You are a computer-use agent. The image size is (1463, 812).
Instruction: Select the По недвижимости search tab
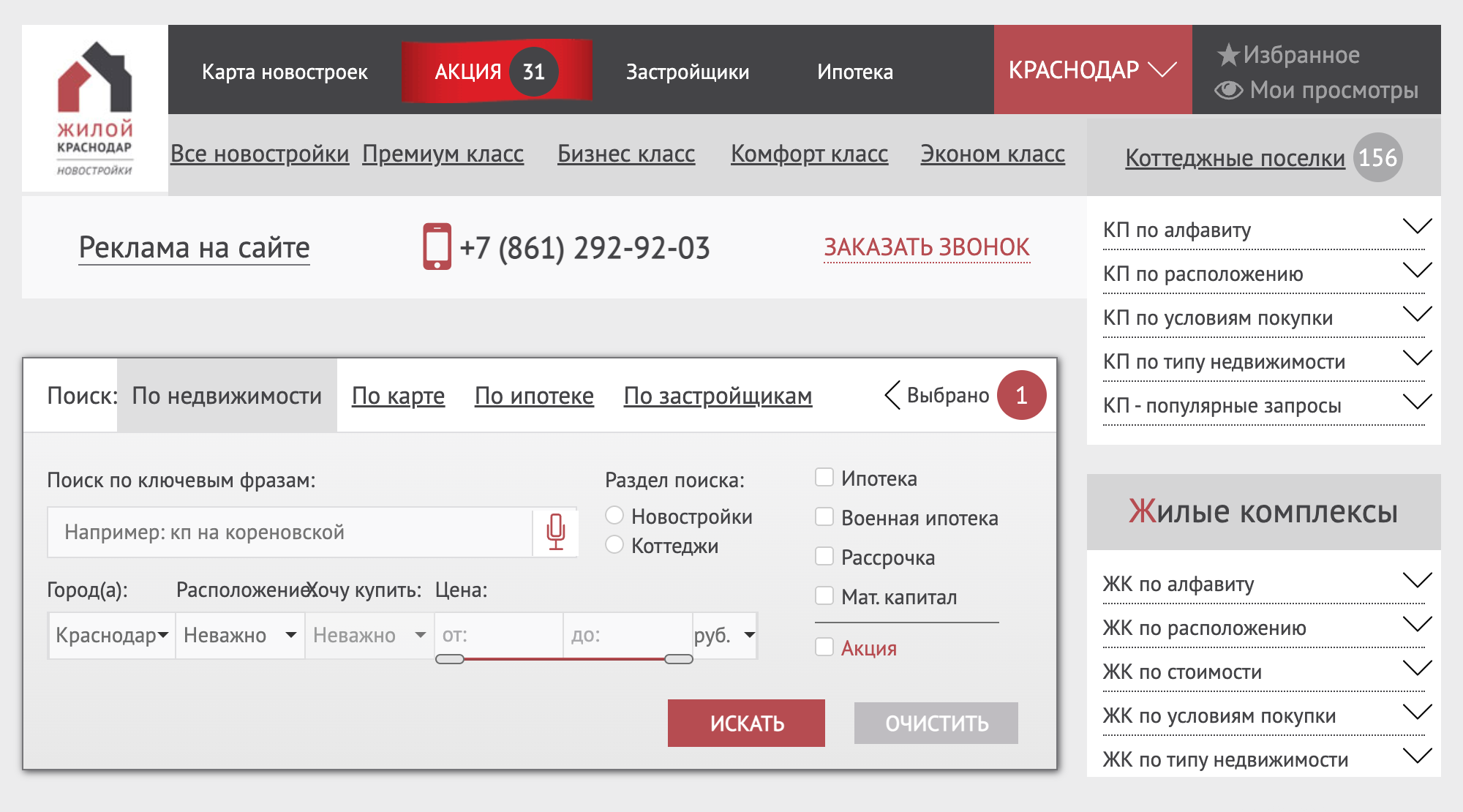(x=227, y=395)
